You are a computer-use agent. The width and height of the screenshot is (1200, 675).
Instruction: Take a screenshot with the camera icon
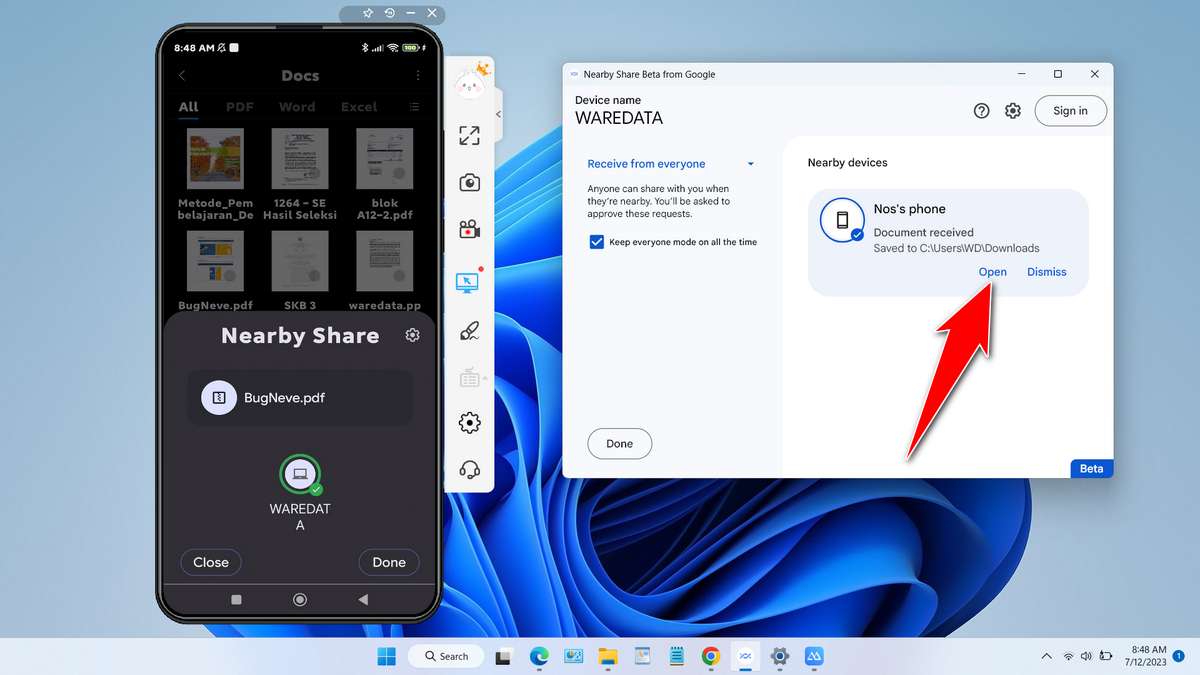tap(469, 183)
